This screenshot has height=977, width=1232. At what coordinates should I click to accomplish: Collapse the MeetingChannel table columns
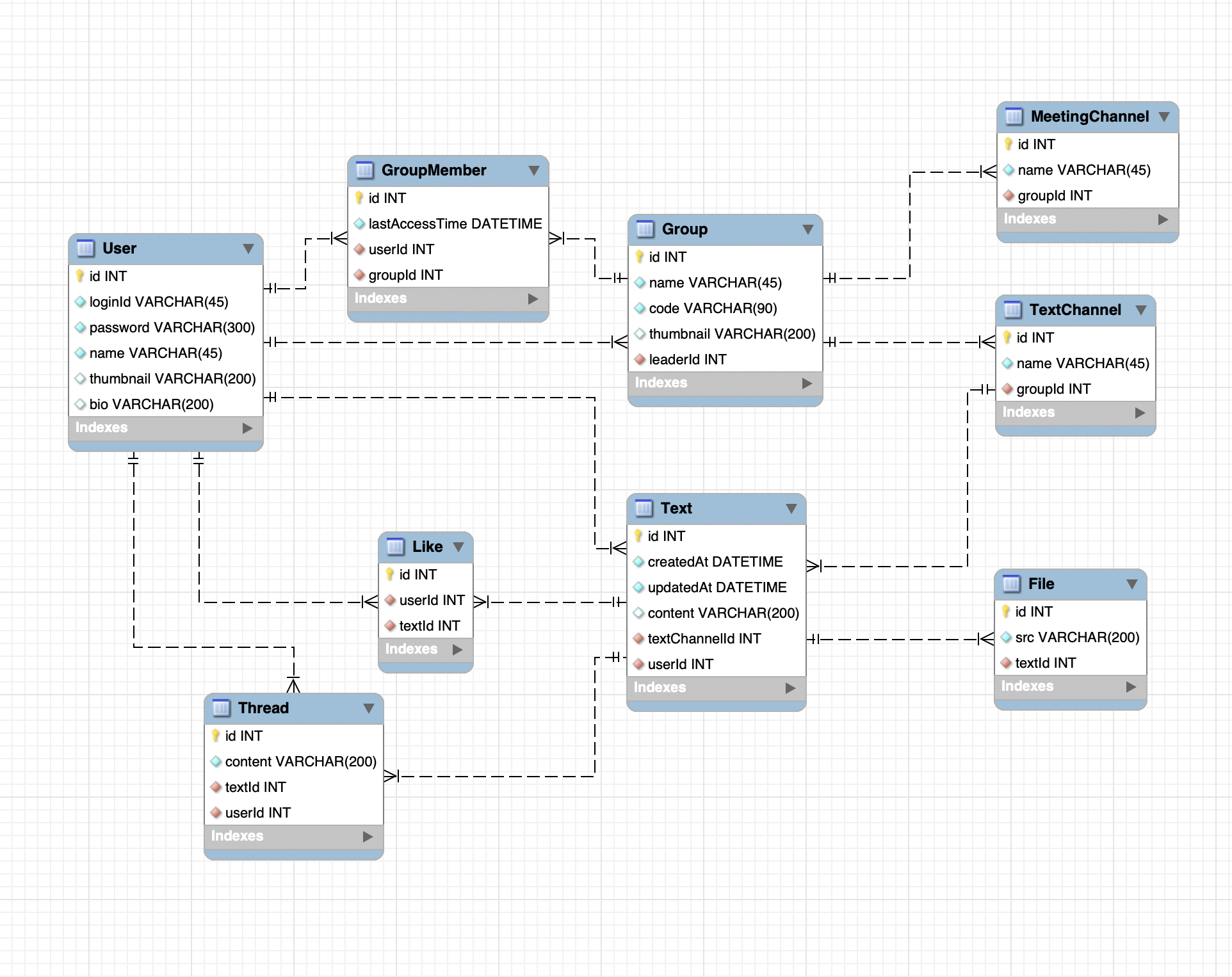(x=1164, y=117)
